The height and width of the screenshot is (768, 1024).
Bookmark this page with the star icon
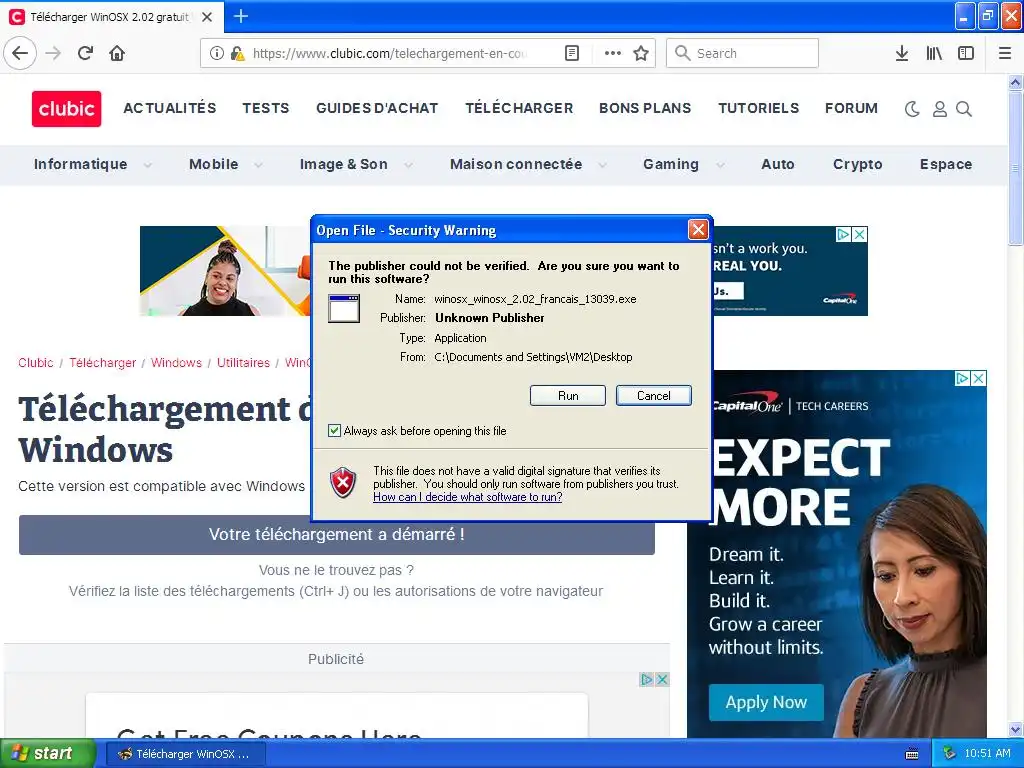pos(641,53)
